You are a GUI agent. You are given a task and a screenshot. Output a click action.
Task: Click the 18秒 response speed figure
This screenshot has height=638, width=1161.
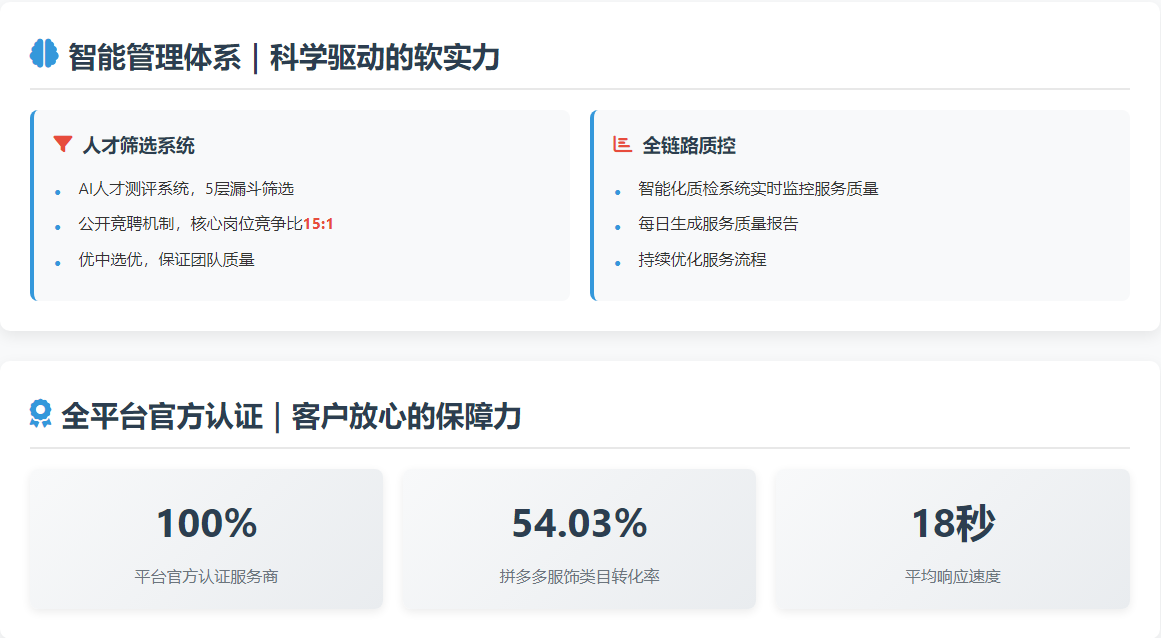tap(952, 524)
